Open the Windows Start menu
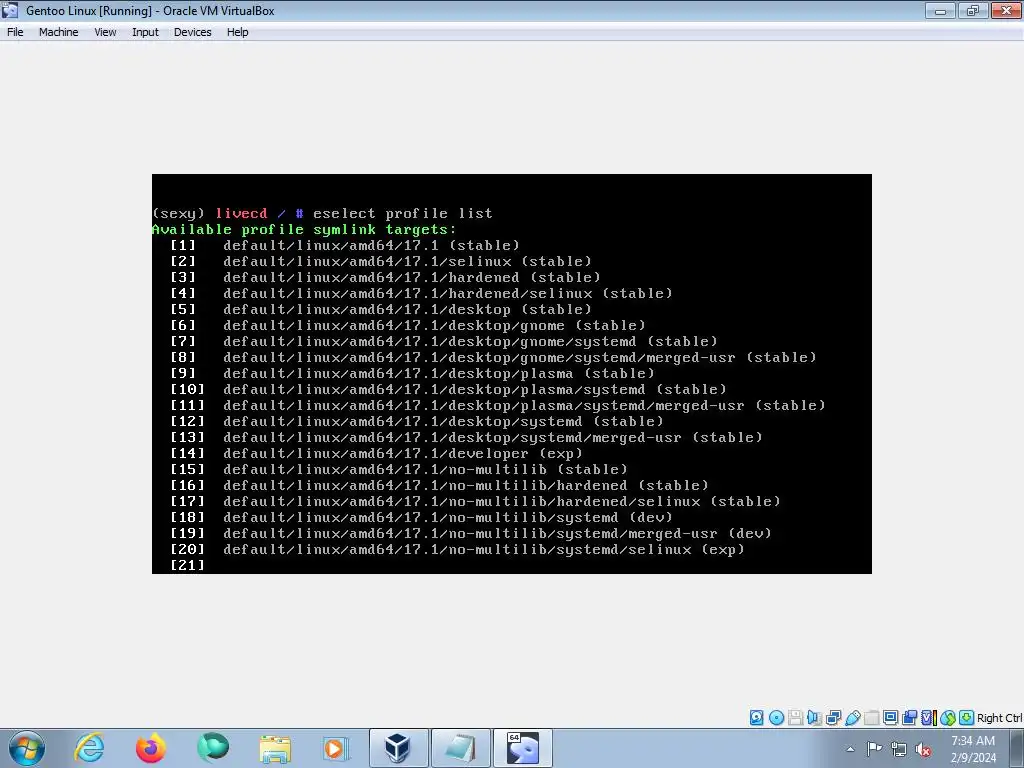This screenshot has height=768, width=1024. pyautogui.click(x=27, y=748)
